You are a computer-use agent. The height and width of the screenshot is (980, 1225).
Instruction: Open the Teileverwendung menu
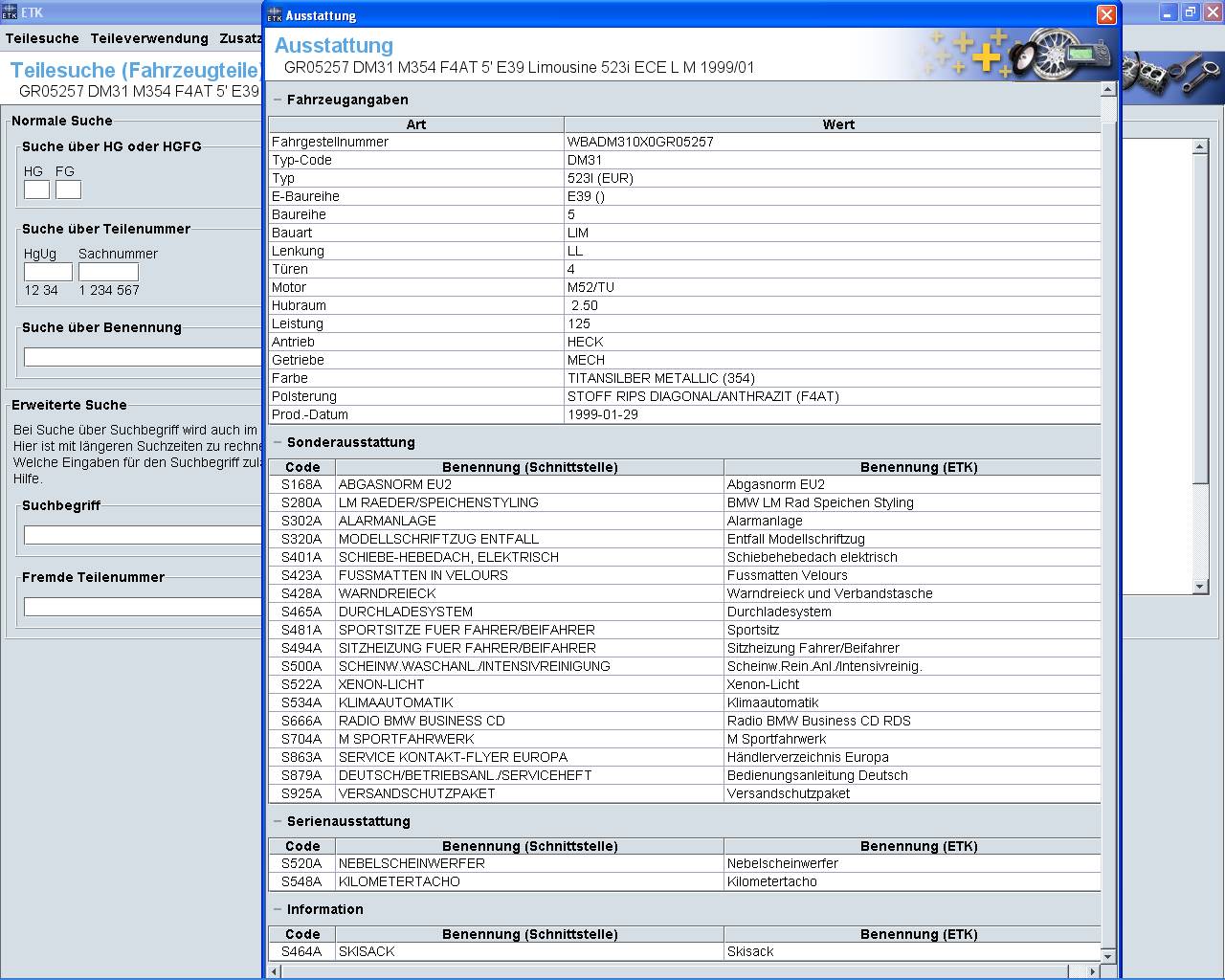149,38
